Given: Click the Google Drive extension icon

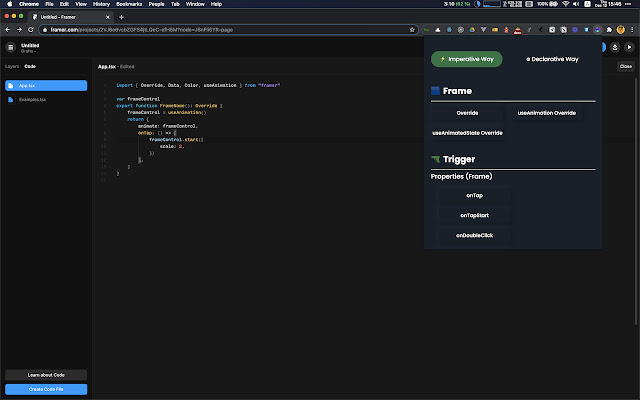Looking at the screenshot, I should [x=472, y=29].
